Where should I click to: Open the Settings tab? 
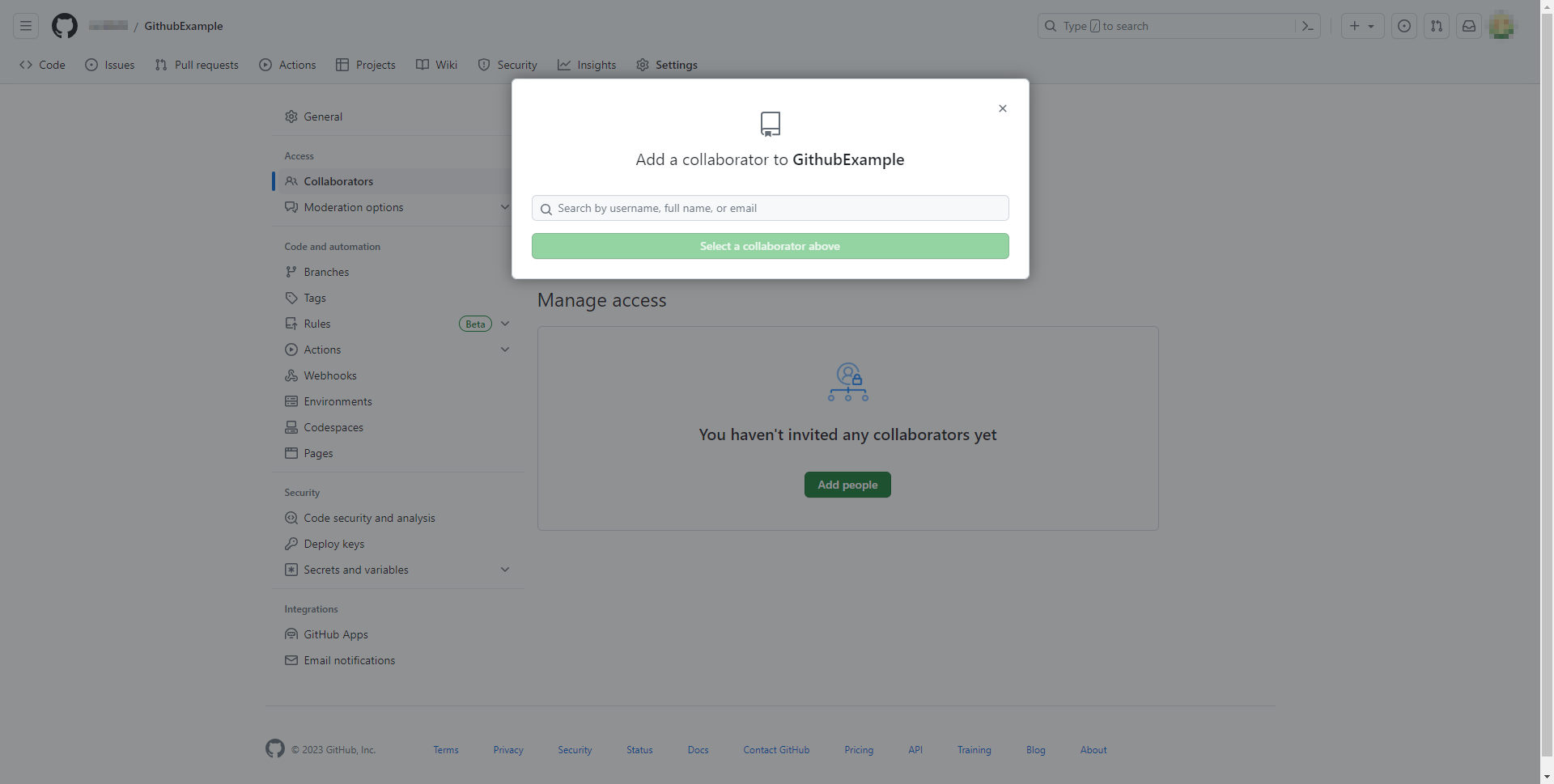click(667, 65)
